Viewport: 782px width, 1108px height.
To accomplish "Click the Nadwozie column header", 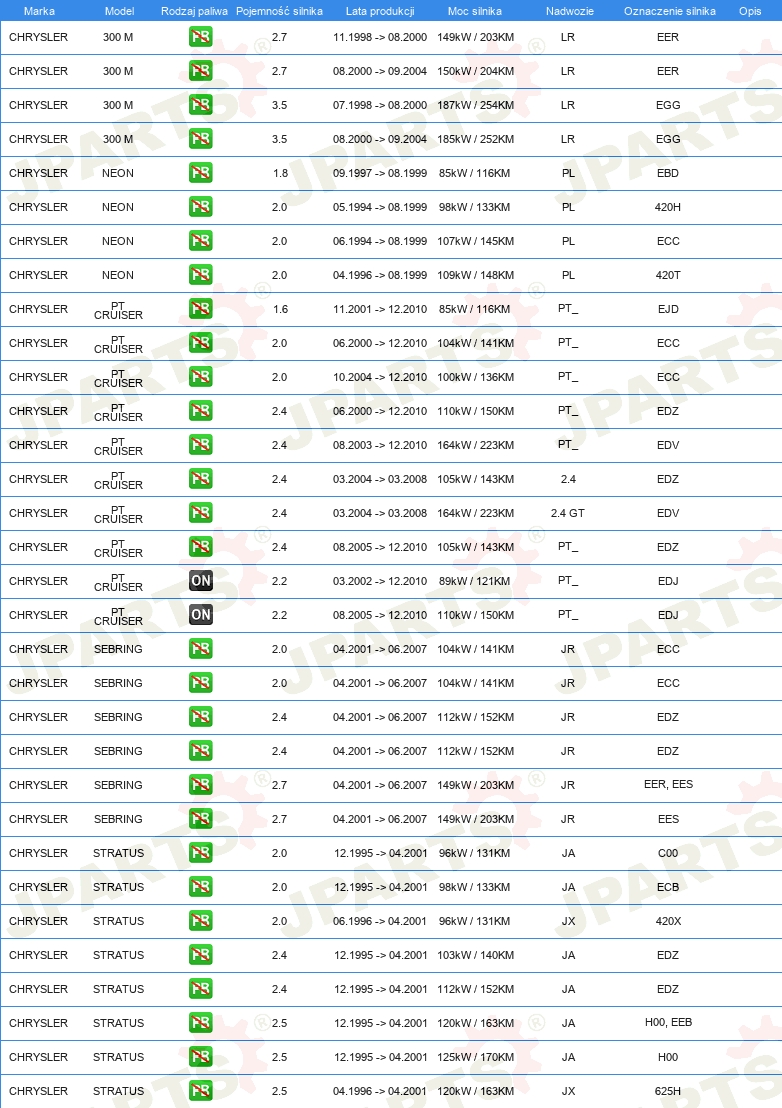I will point(569,11).
